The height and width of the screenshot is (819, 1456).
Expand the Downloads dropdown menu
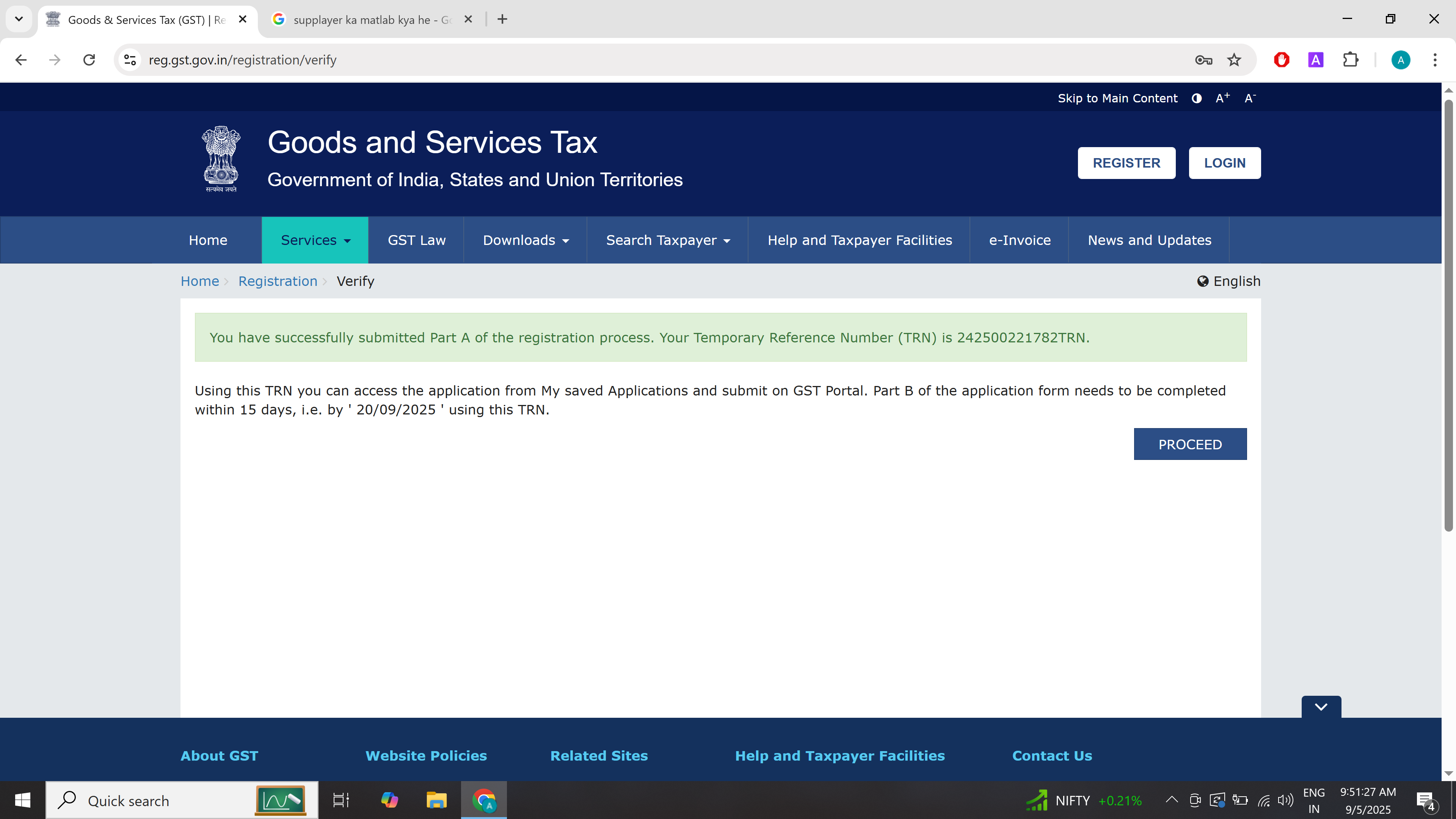click(x=525, y=240)
